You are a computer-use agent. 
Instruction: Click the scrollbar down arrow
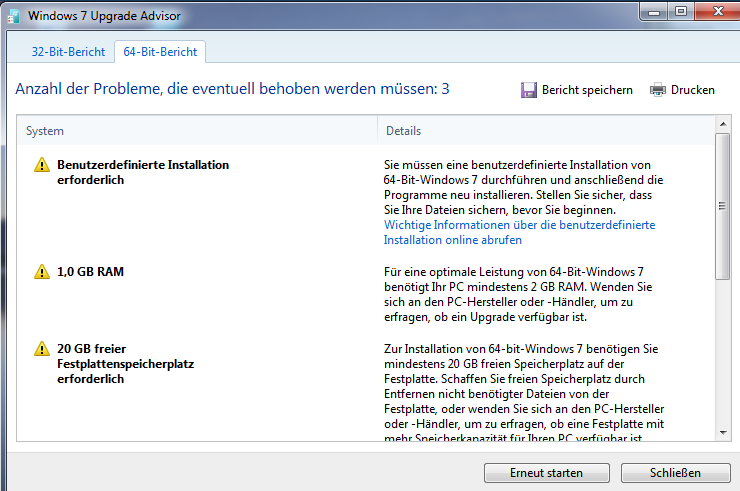(x=723, y=432)
